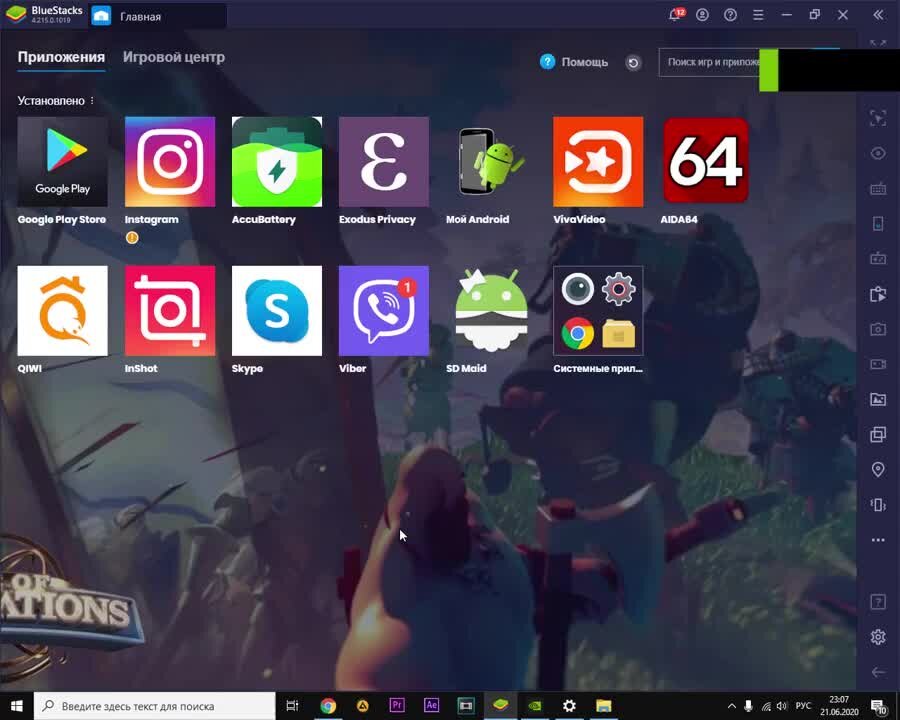Image resolution: width=900 pixels, height=720 pixels.
Task: Open BlueStacks settings gear in sidebar
Action: [878, 637]
